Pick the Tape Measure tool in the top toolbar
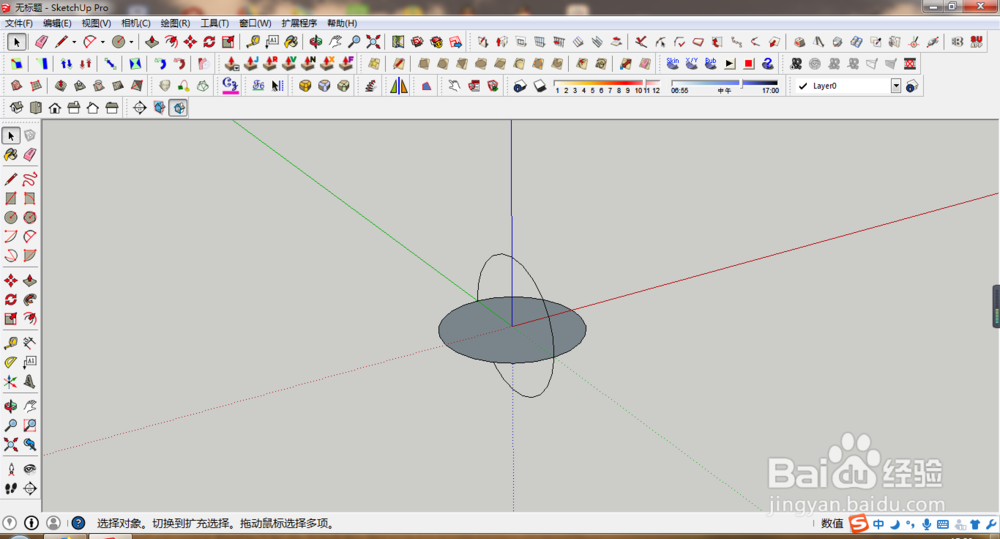The image size is (1000, 539). (253, 42)
